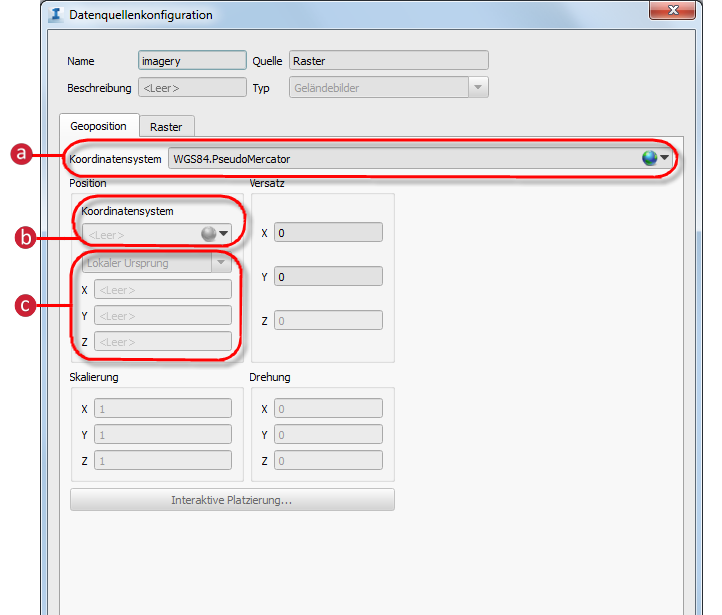Click the Datenquellenkonfiguration title text
Viewport: 722px width, 615px height.
141,15
